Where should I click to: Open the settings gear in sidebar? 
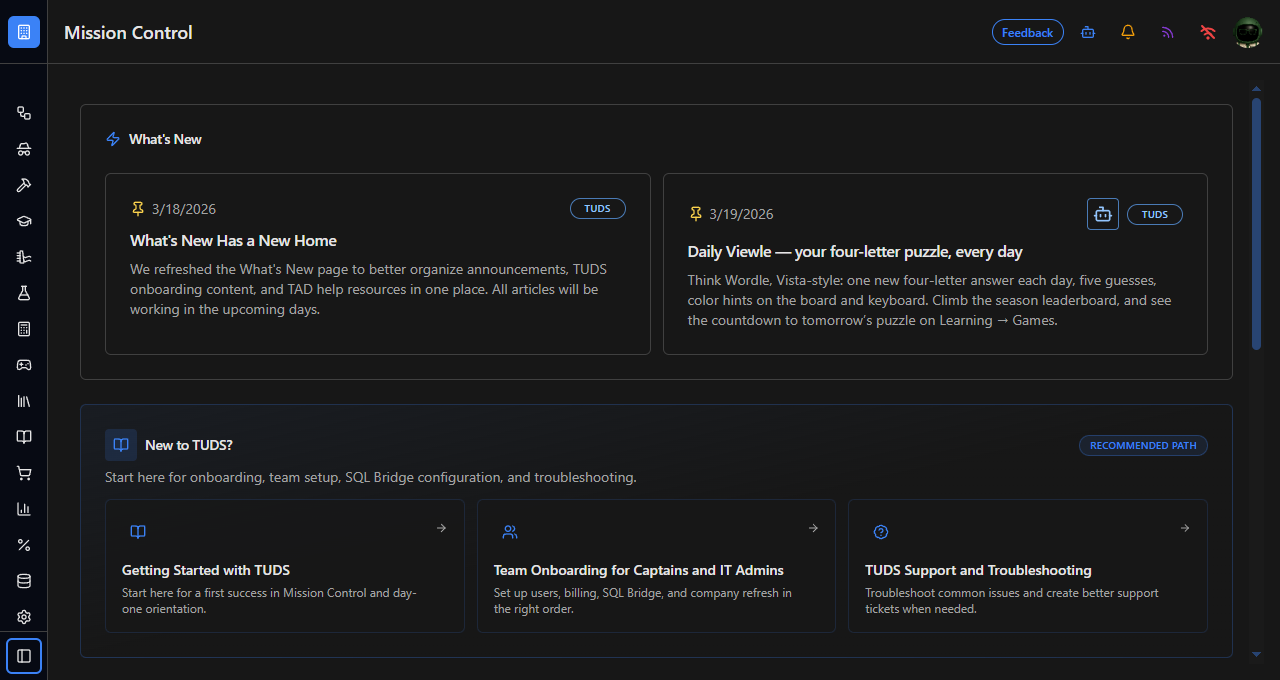[24, 617]
